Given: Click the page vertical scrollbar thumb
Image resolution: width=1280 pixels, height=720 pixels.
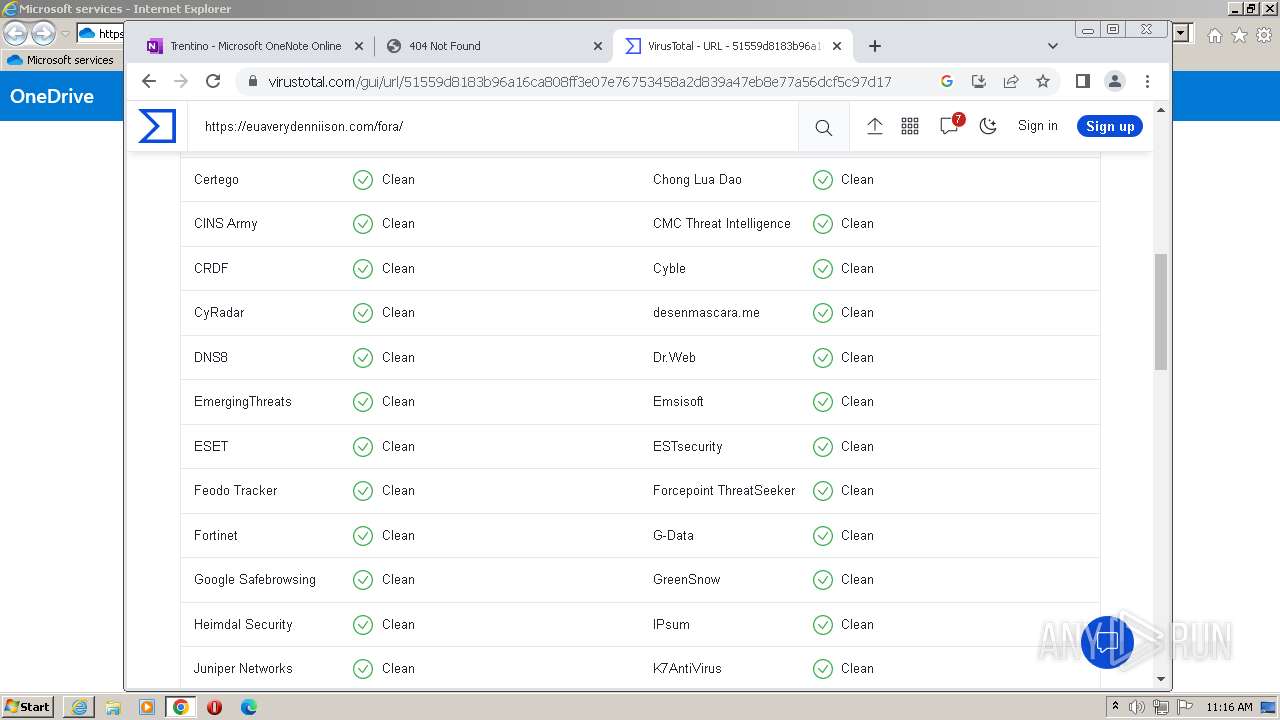Looking at the screenshot, I should tap(1161, 312).
